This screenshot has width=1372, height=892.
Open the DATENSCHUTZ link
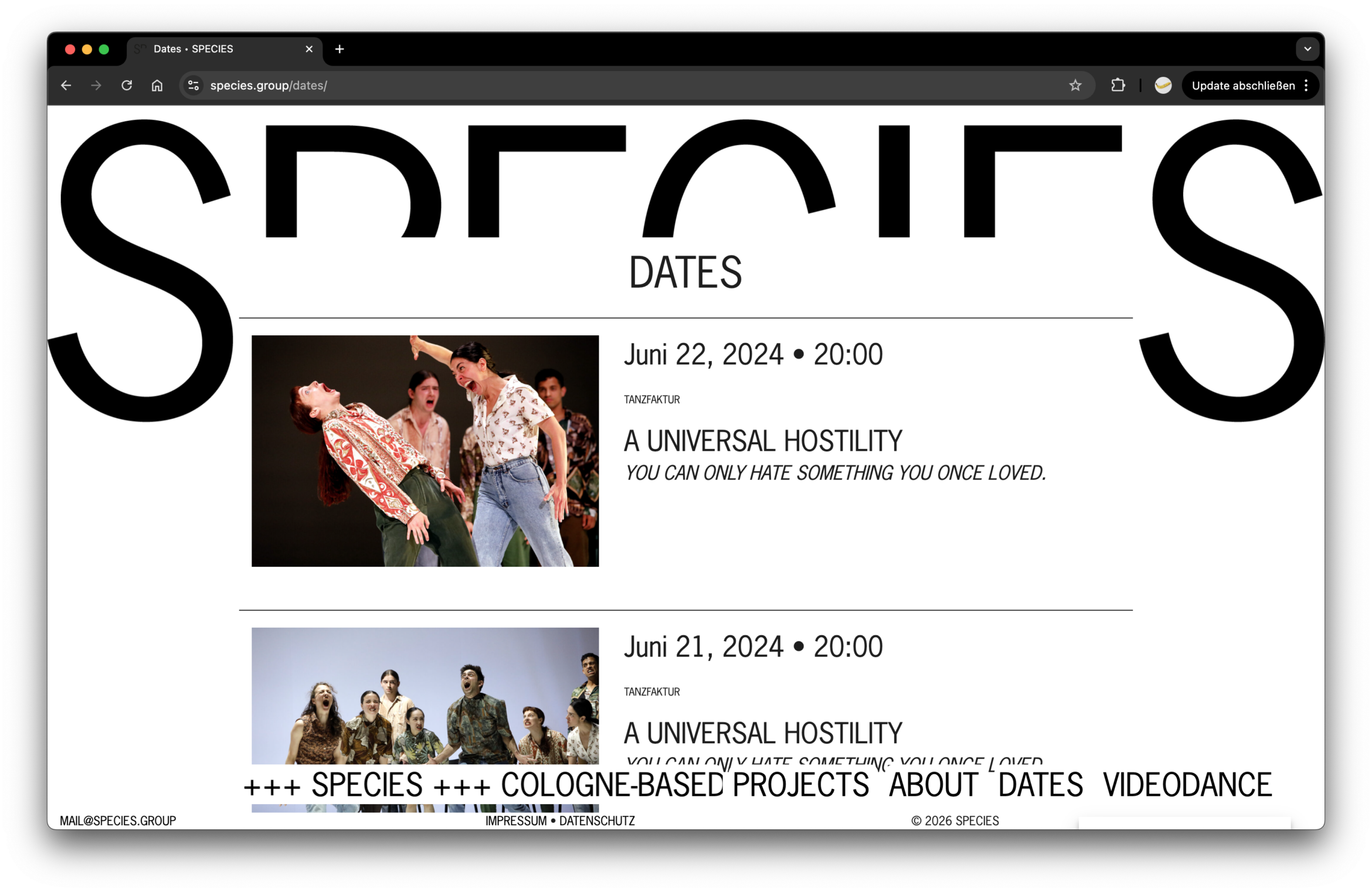[x=597, y=820]
